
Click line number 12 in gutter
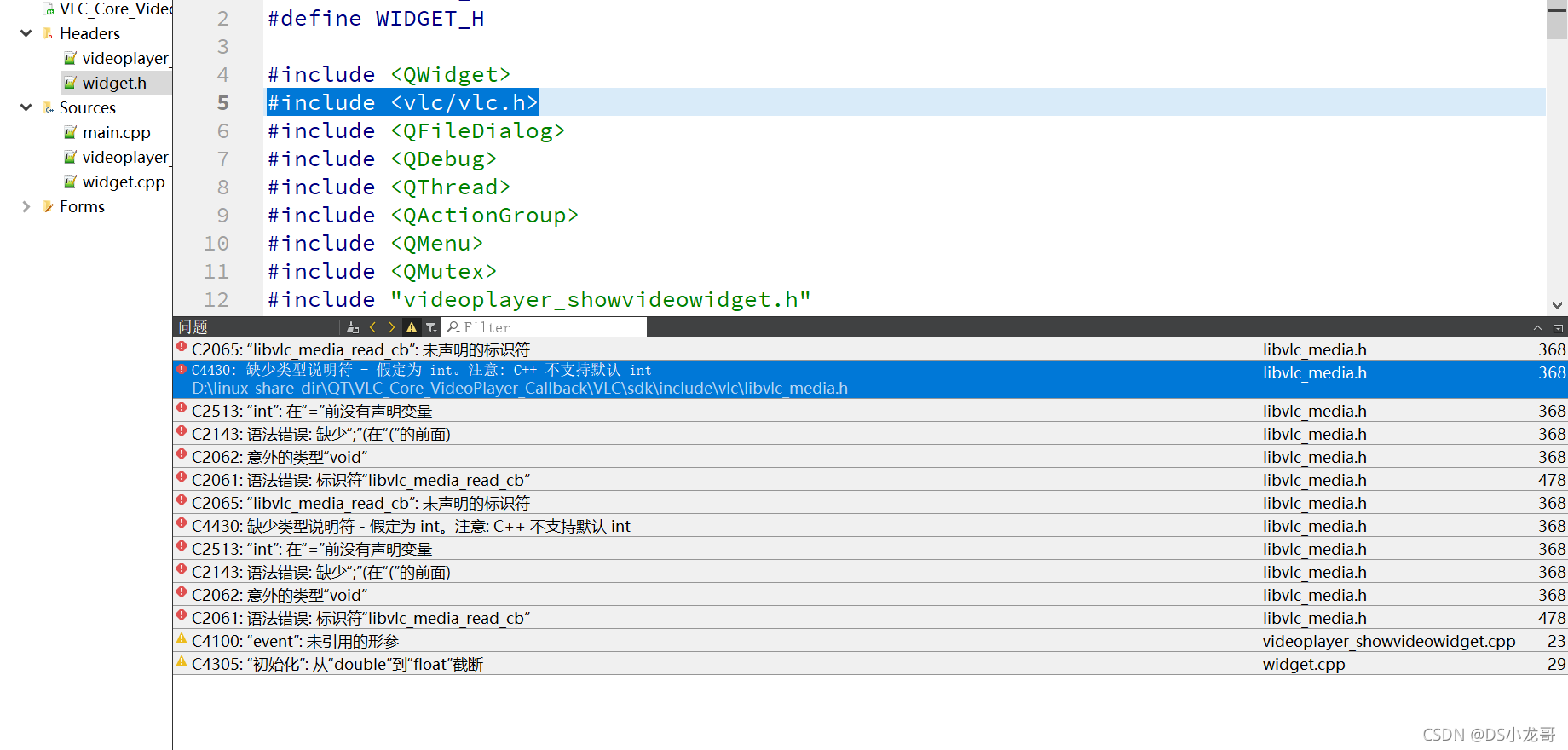[216, 299]
